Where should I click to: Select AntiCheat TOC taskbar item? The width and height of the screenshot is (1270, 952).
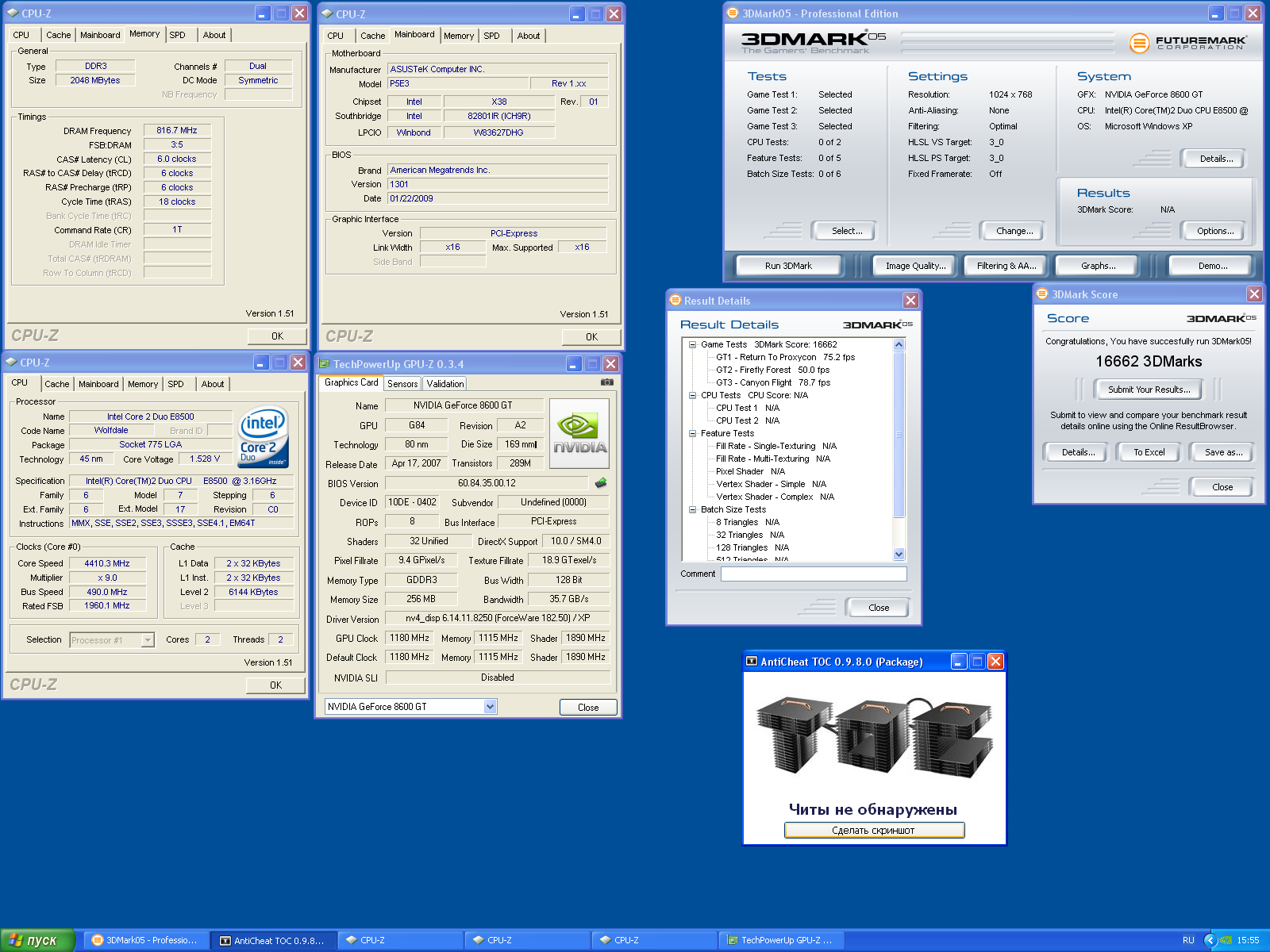point(274,940)
